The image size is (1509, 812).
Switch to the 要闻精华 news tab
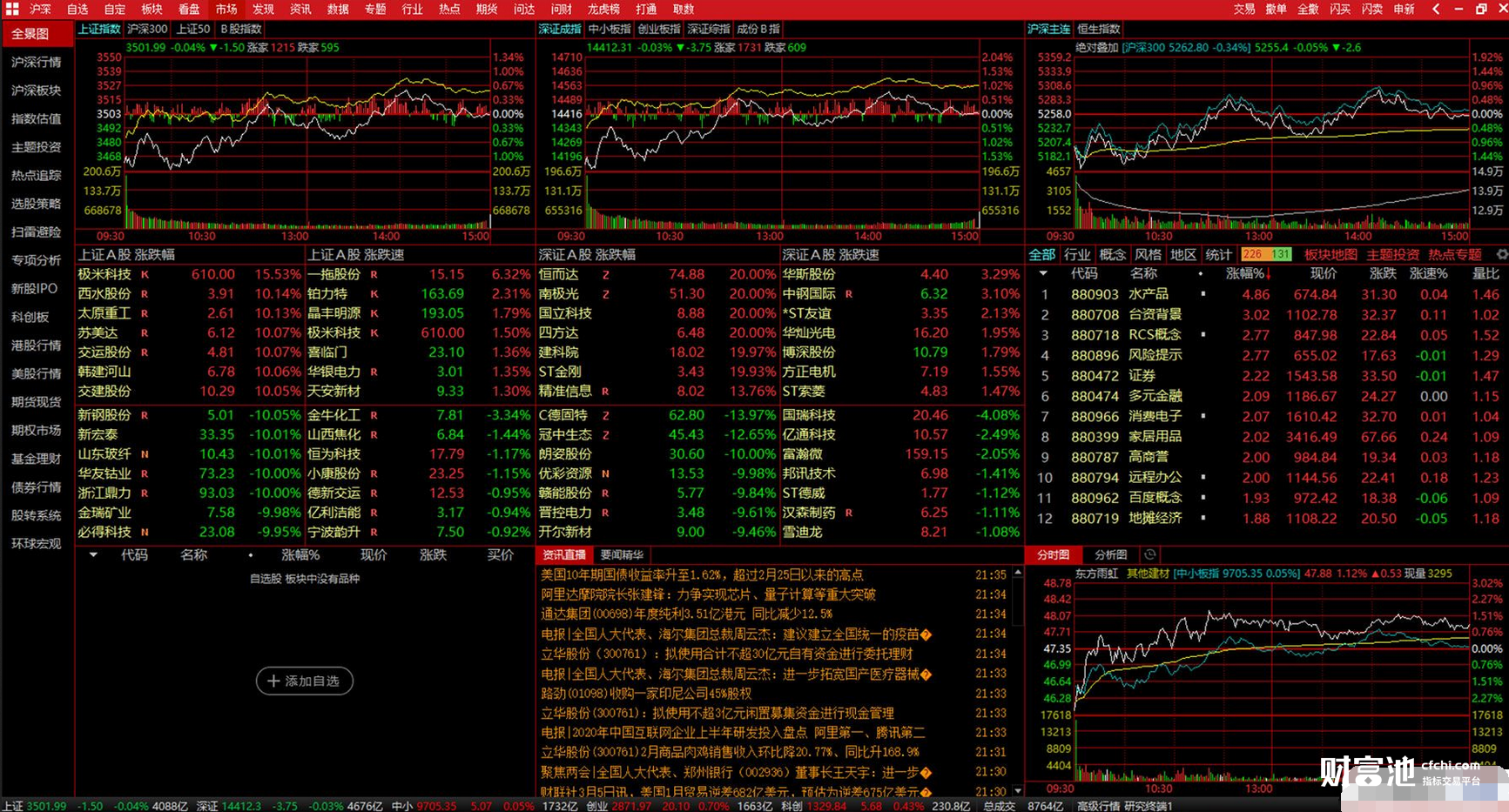click(622, 554)
